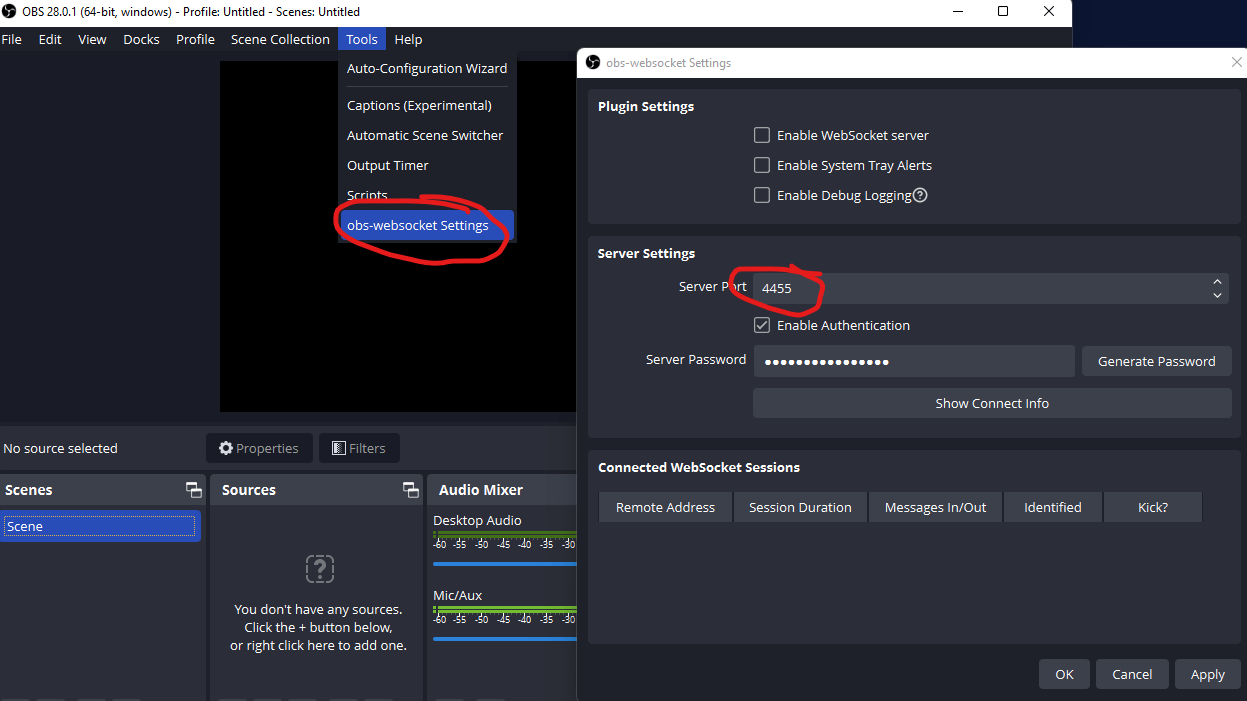This screenshot has width=1247, height=701.
Task: Click the Sources dock title
Action: [249, 490]
